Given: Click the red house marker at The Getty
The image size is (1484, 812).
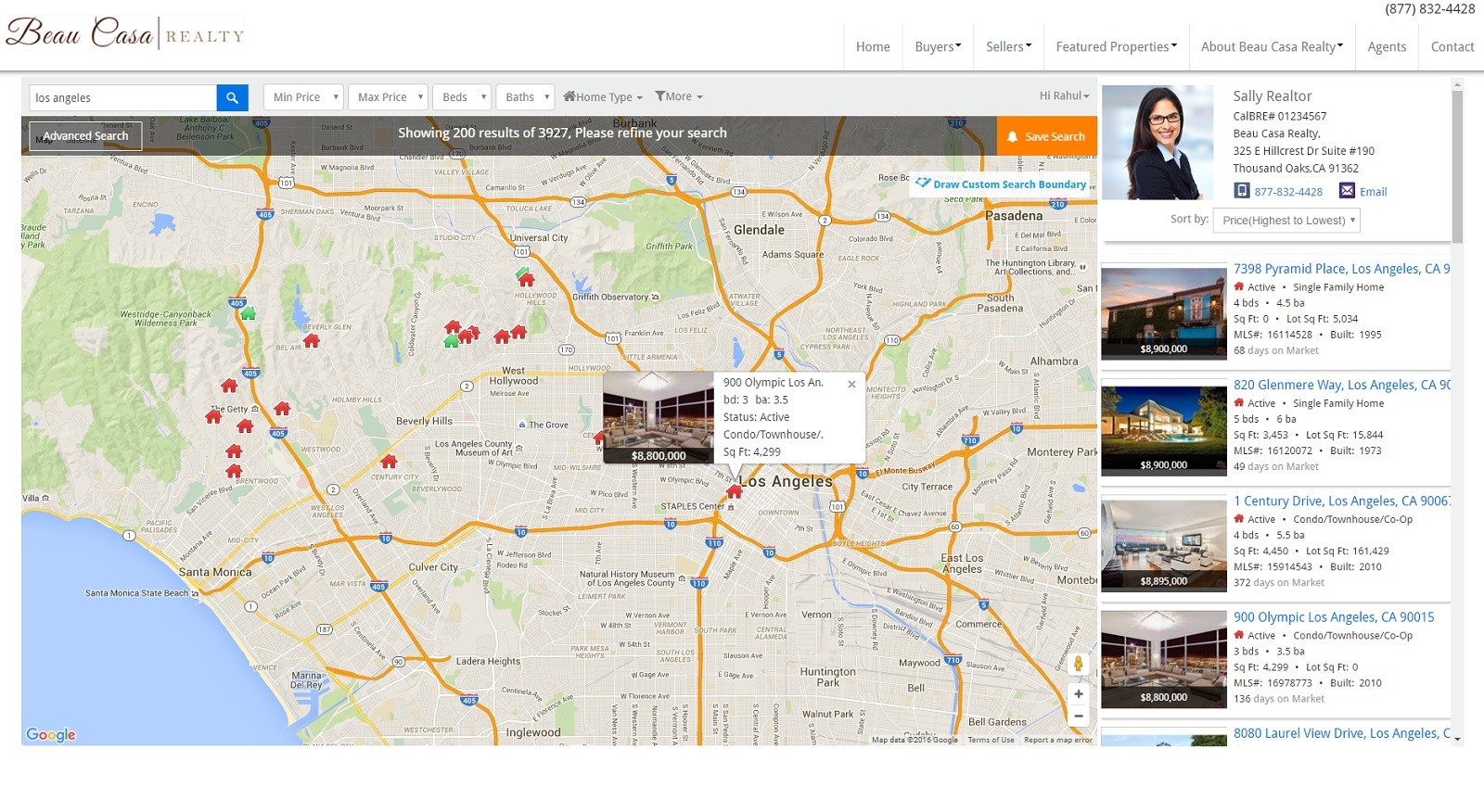Looking at the screenshot, I should (x=213, y=416).
